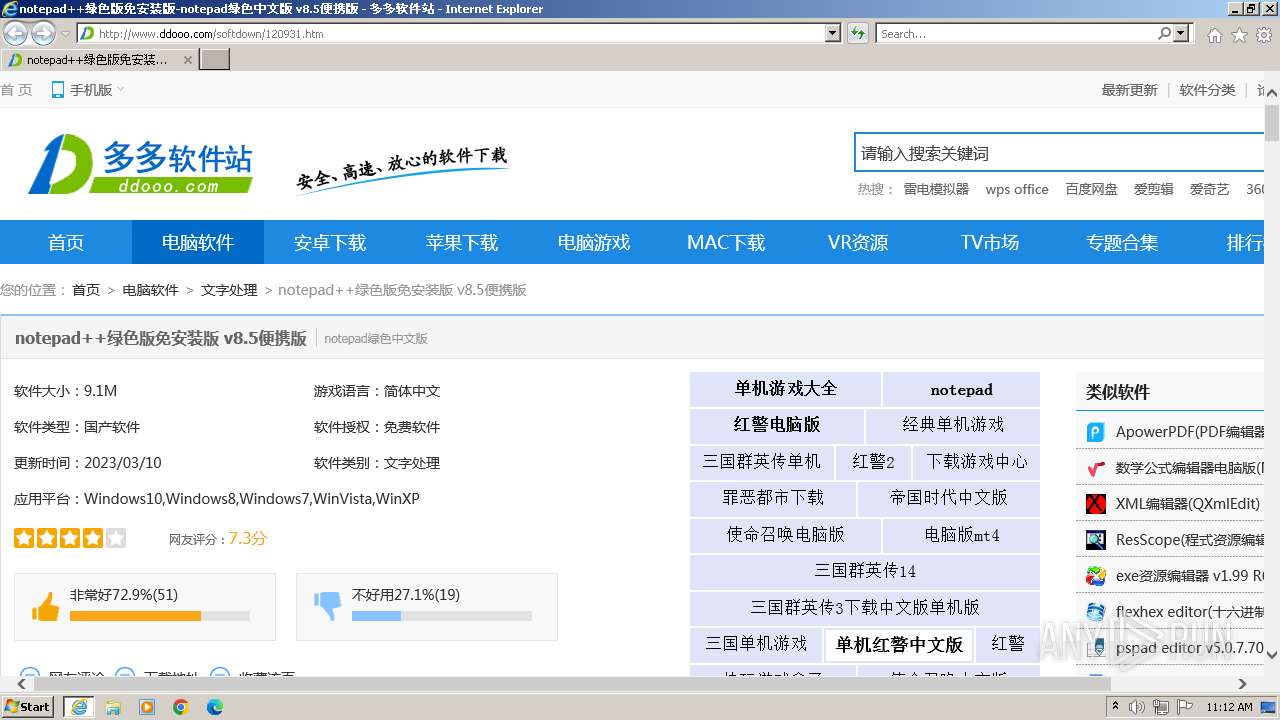
Task: Expand the 手机版 dropdown arrow
Action: (x=121, y=89)
